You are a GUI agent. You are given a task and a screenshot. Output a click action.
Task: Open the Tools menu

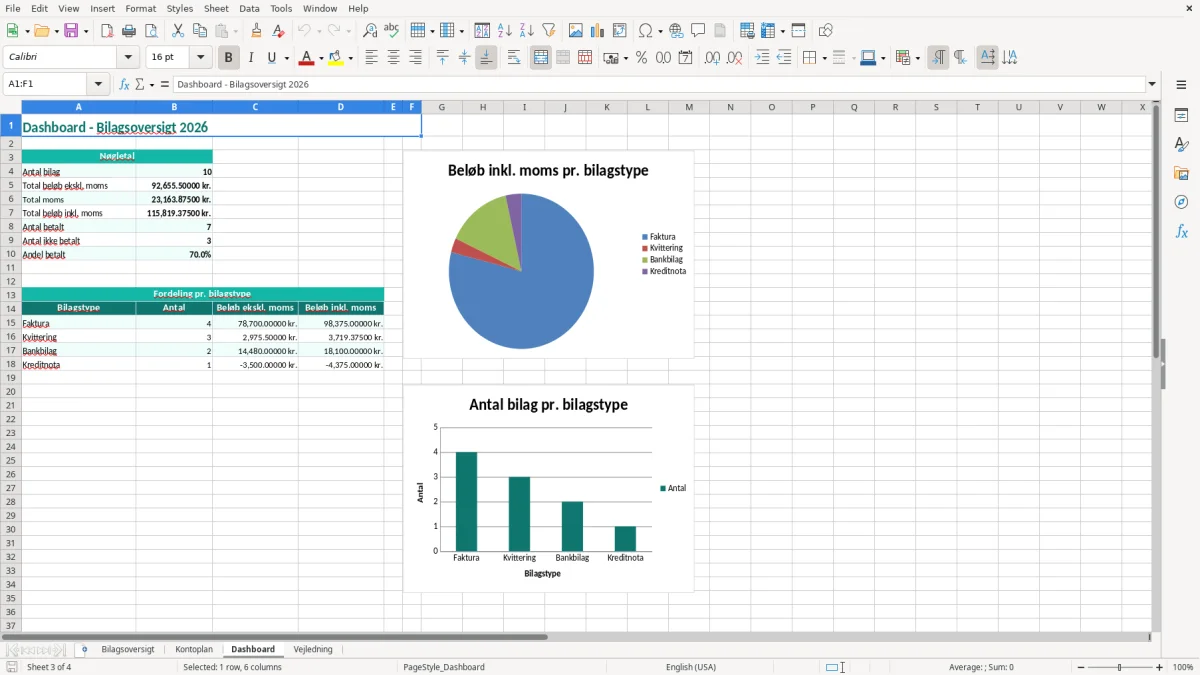point(281,9)
